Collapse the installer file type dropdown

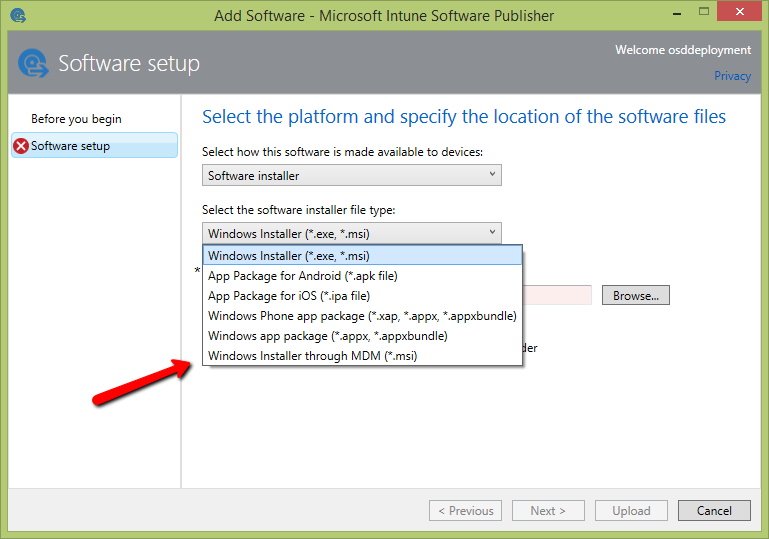[x=351, y=233]
